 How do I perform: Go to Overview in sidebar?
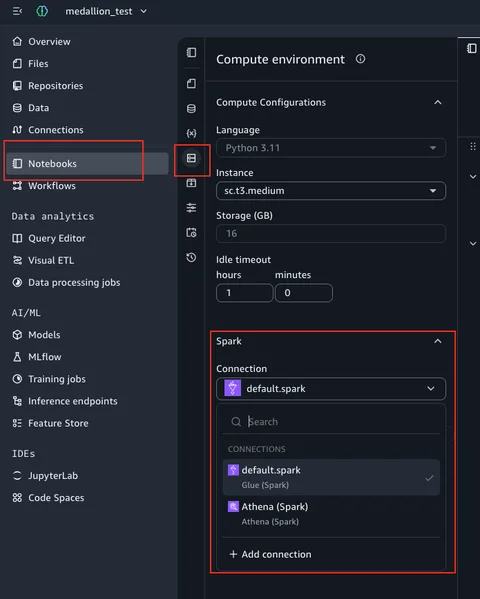click(x=42, y=41)
